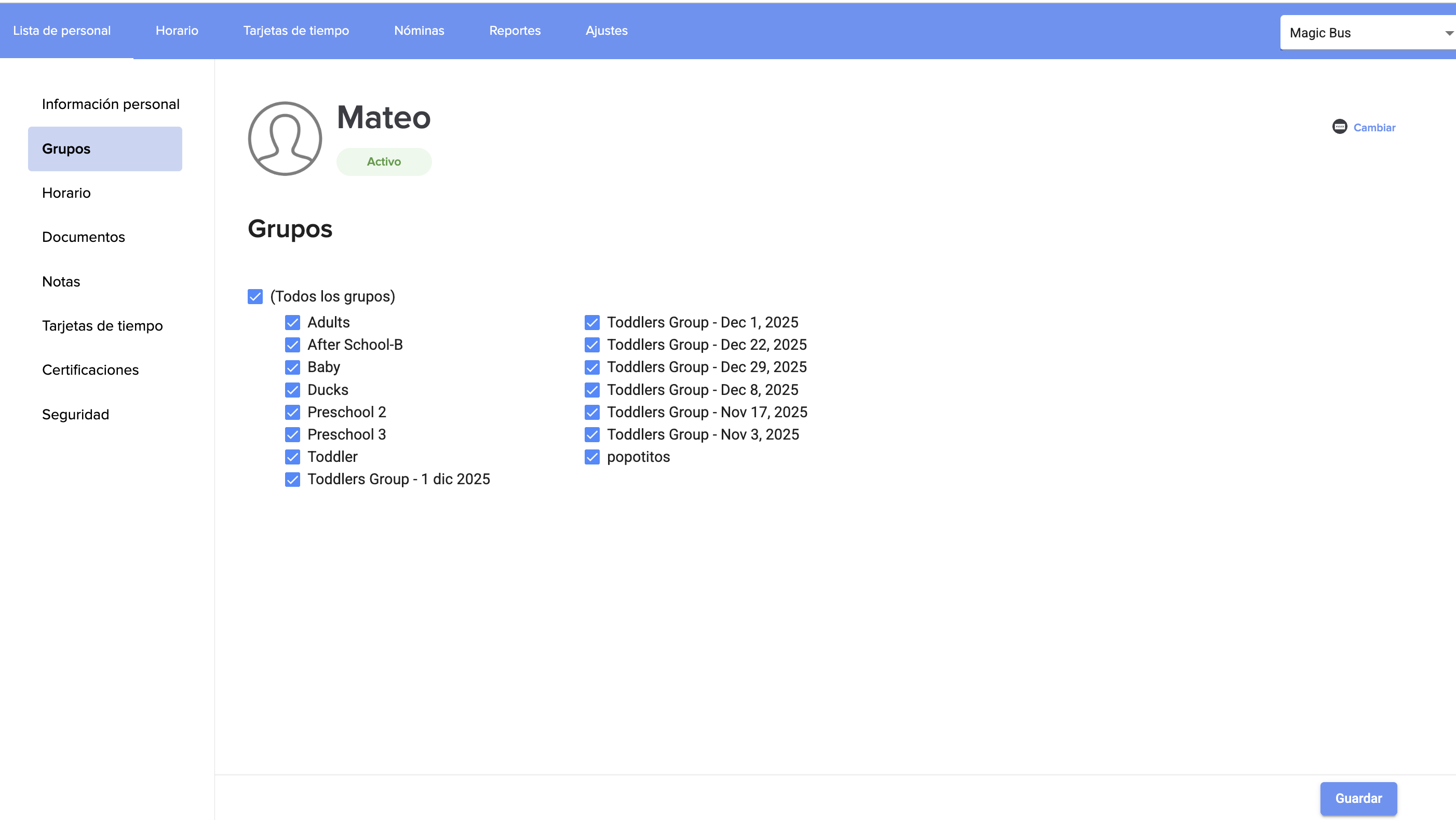The height and width of the screenshot is (820, 1456).
Task: Uncheck the Adults group checkbox
Action: pyautogui.click(x=292, y=322)
